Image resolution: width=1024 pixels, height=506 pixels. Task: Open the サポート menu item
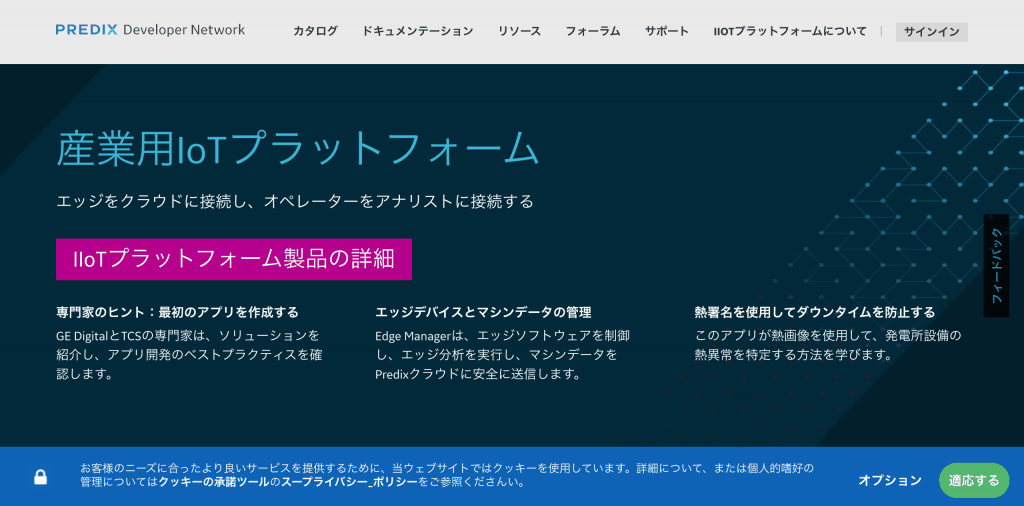click(x=667, y=31)
